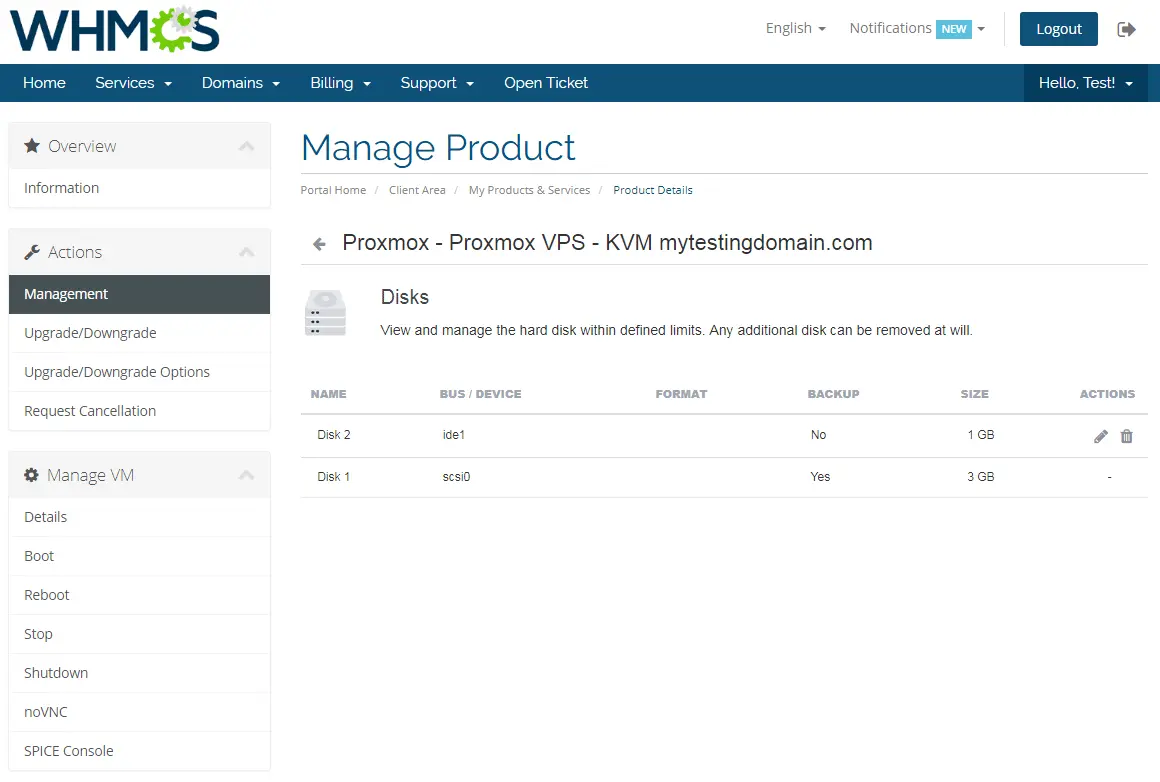Click Boot under Manage VM
Screen dimensions: 1160x782
pos(139,556)
